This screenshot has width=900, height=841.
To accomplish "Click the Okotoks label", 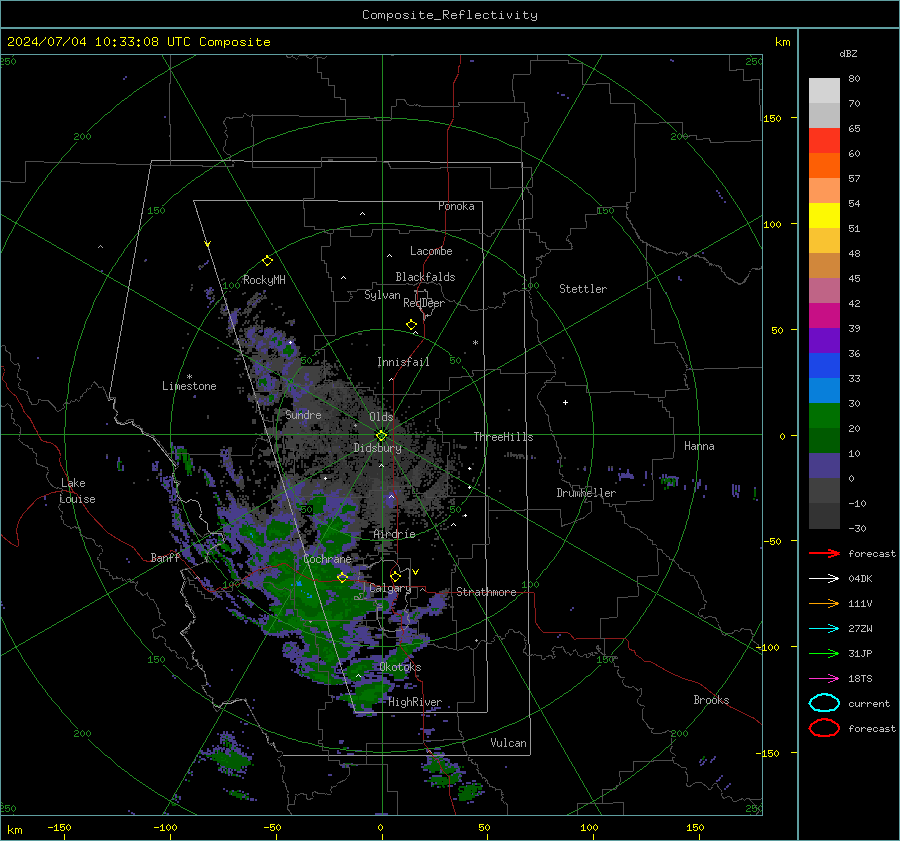I will pyautogui.click(x=400, y=667).
